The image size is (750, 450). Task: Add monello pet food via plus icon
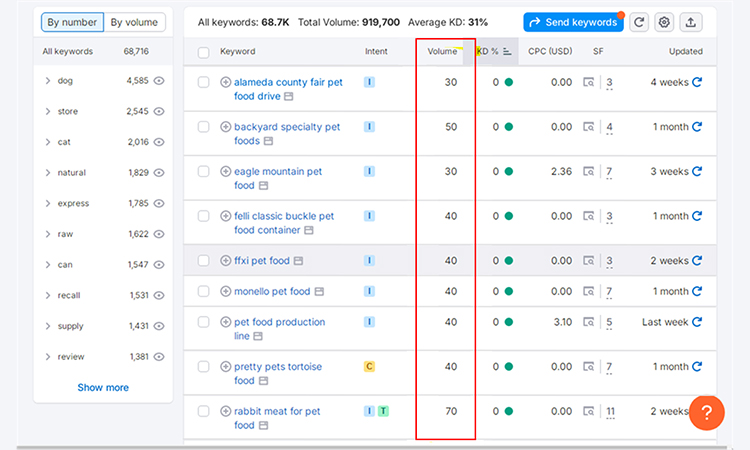[x=225, y=291]
